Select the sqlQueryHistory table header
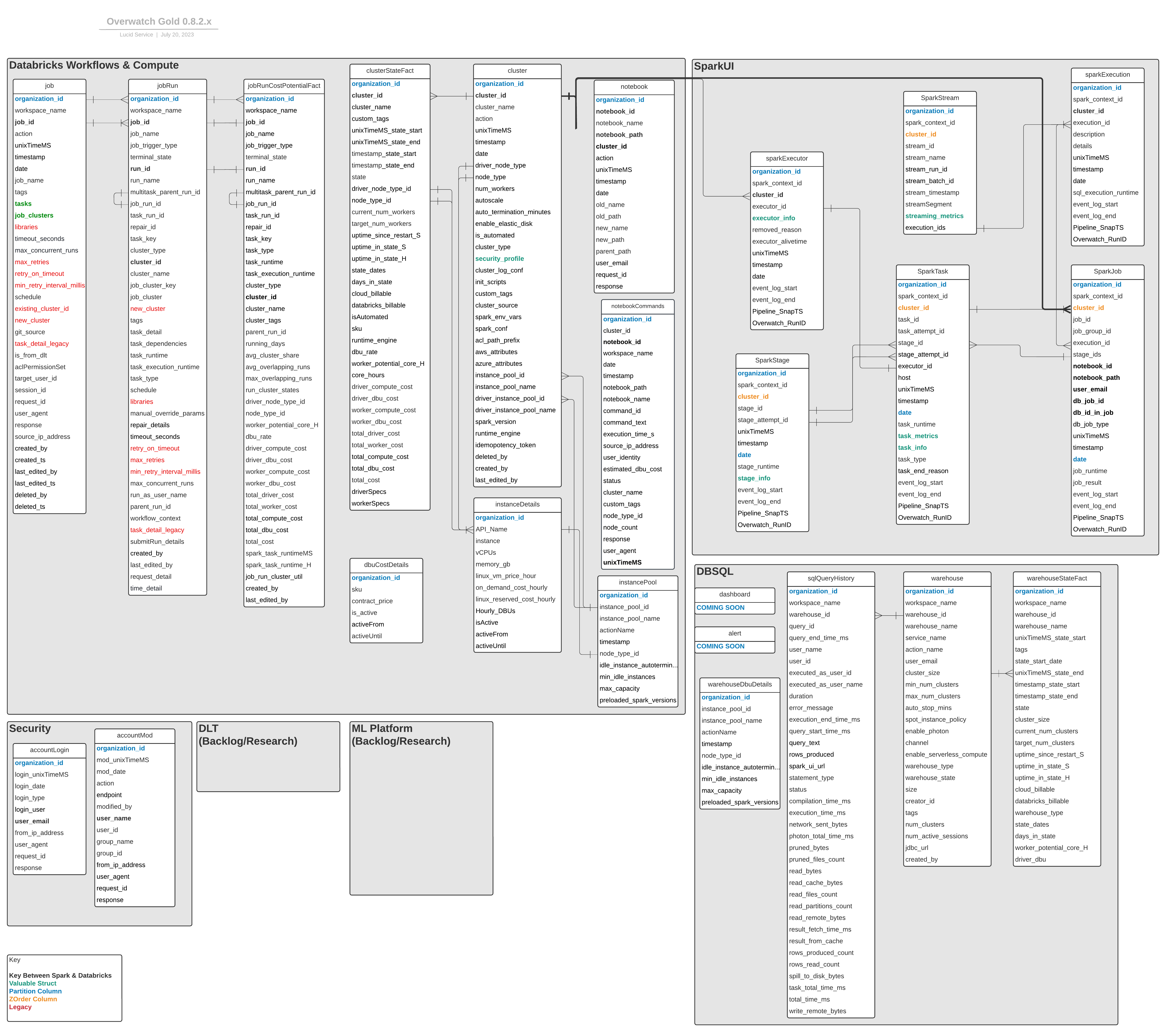Image resolution: width=1160 pixels, height=1036 pixels. (831, 579)
